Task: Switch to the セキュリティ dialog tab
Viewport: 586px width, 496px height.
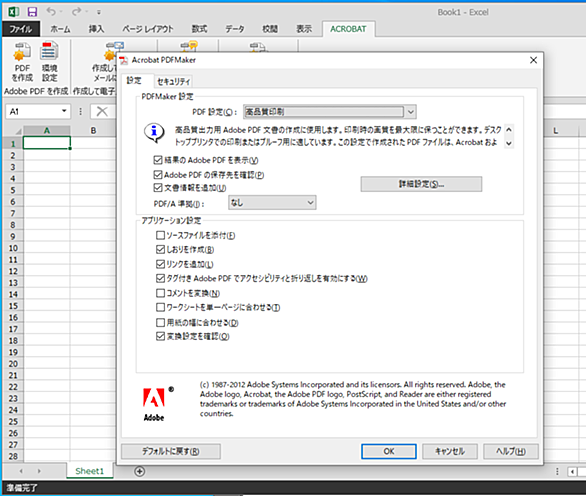Action: [x=173, y=81]
